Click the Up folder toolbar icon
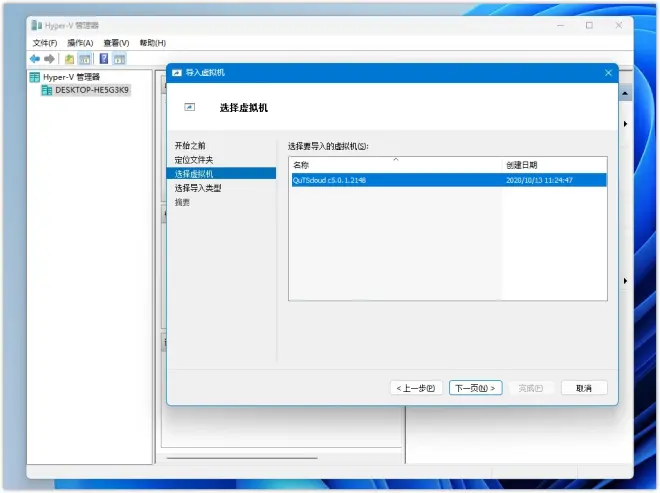Viewport: 660px width, 493px height. pos(69,59)
